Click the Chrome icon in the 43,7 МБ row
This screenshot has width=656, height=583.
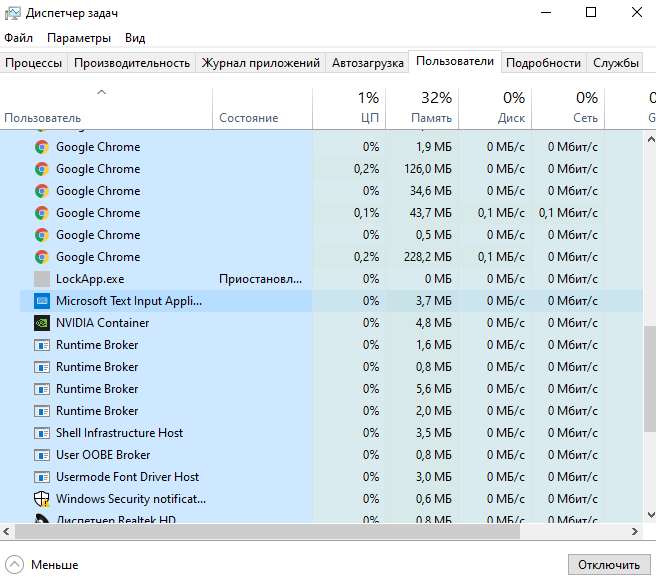pos(42,213)
